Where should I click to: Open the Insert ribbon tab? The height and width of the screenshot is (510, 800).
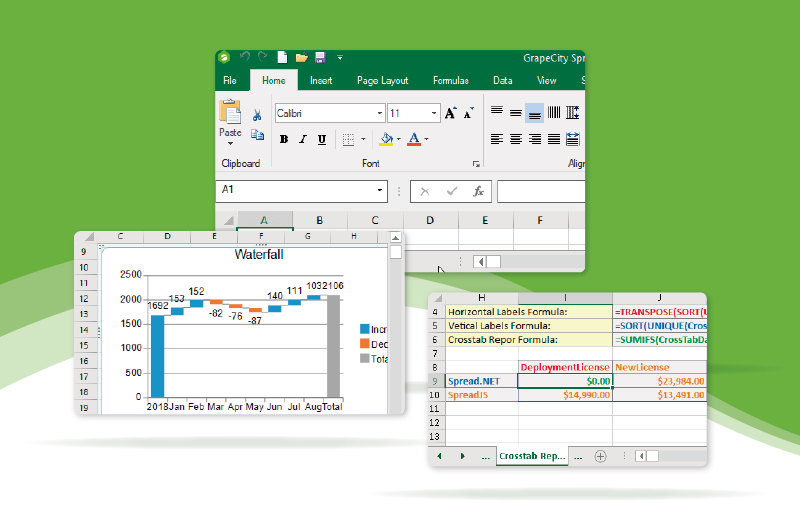(321, 80)
